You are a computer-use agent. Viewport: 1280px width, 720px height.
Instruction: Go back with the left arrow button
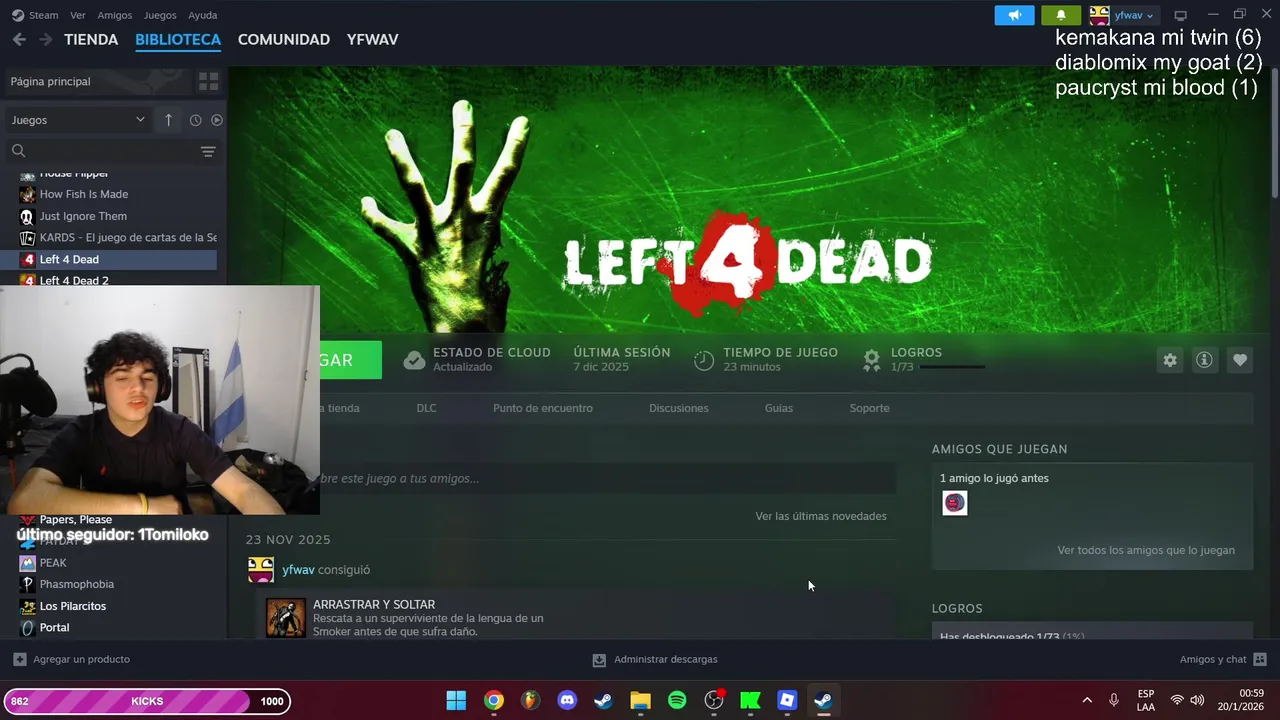click(x=19, y=39)
